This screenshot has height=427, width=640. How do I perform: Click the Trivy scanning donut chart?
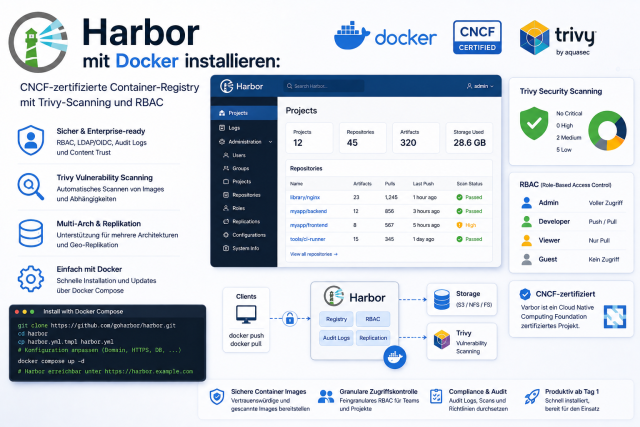click(x=607, y=131)
